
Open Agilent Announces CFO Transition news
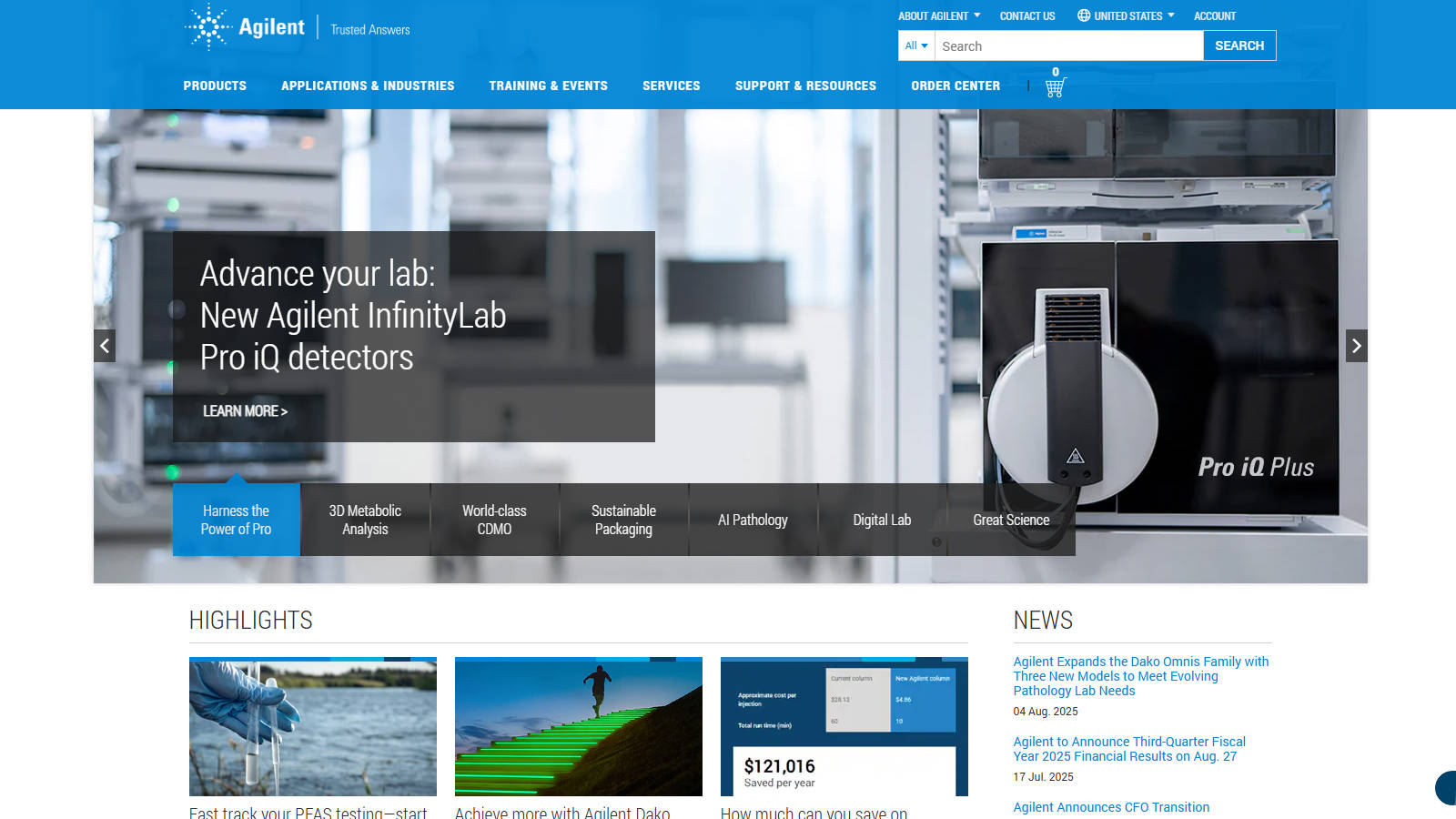pos(1111,807)
